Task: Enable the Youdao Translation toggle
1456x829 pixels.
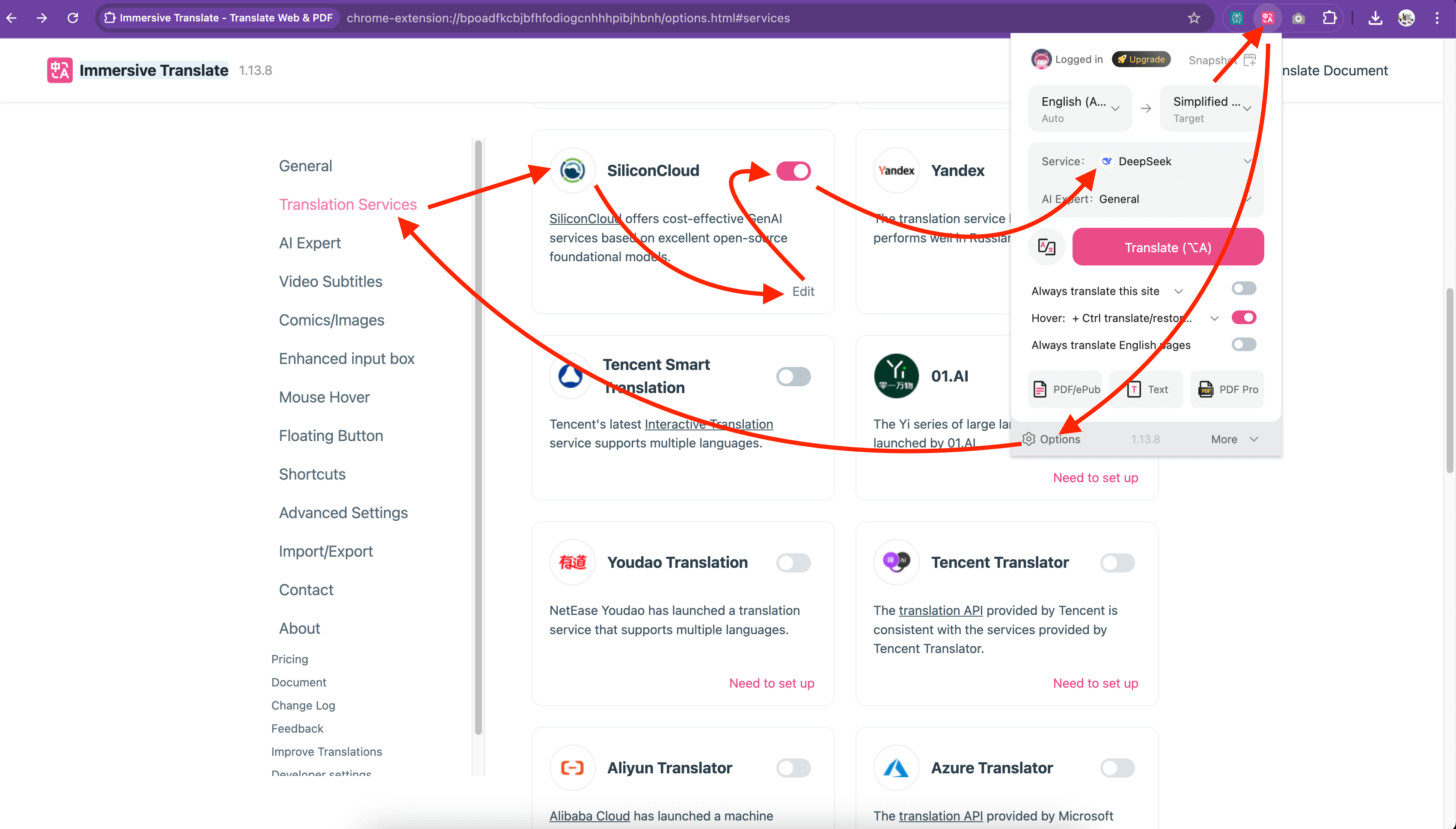Action: point(793,563)
